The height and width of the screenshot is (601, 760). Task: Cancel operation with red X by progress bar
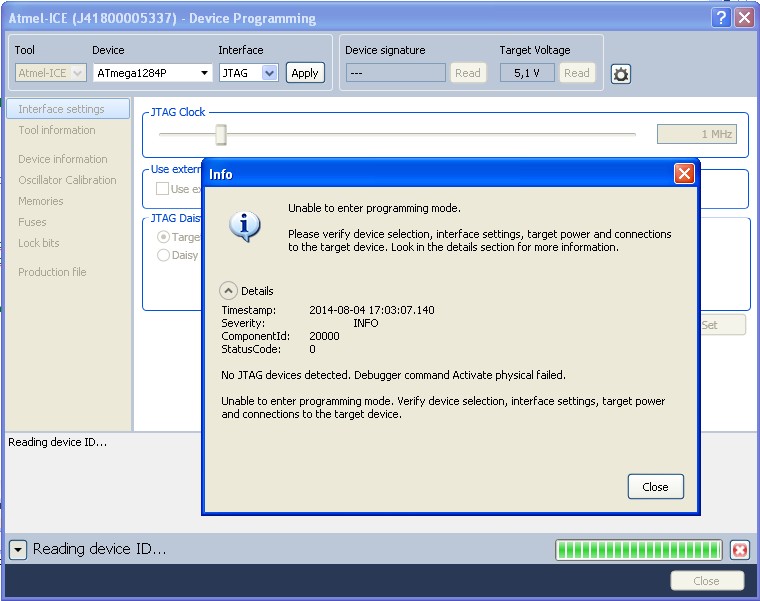(740, 550)
